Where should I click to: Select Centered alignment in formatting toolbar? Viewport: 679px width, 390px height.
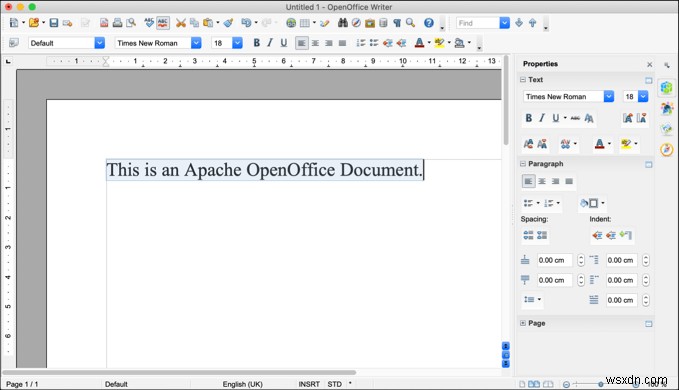[x=315, y=42]
